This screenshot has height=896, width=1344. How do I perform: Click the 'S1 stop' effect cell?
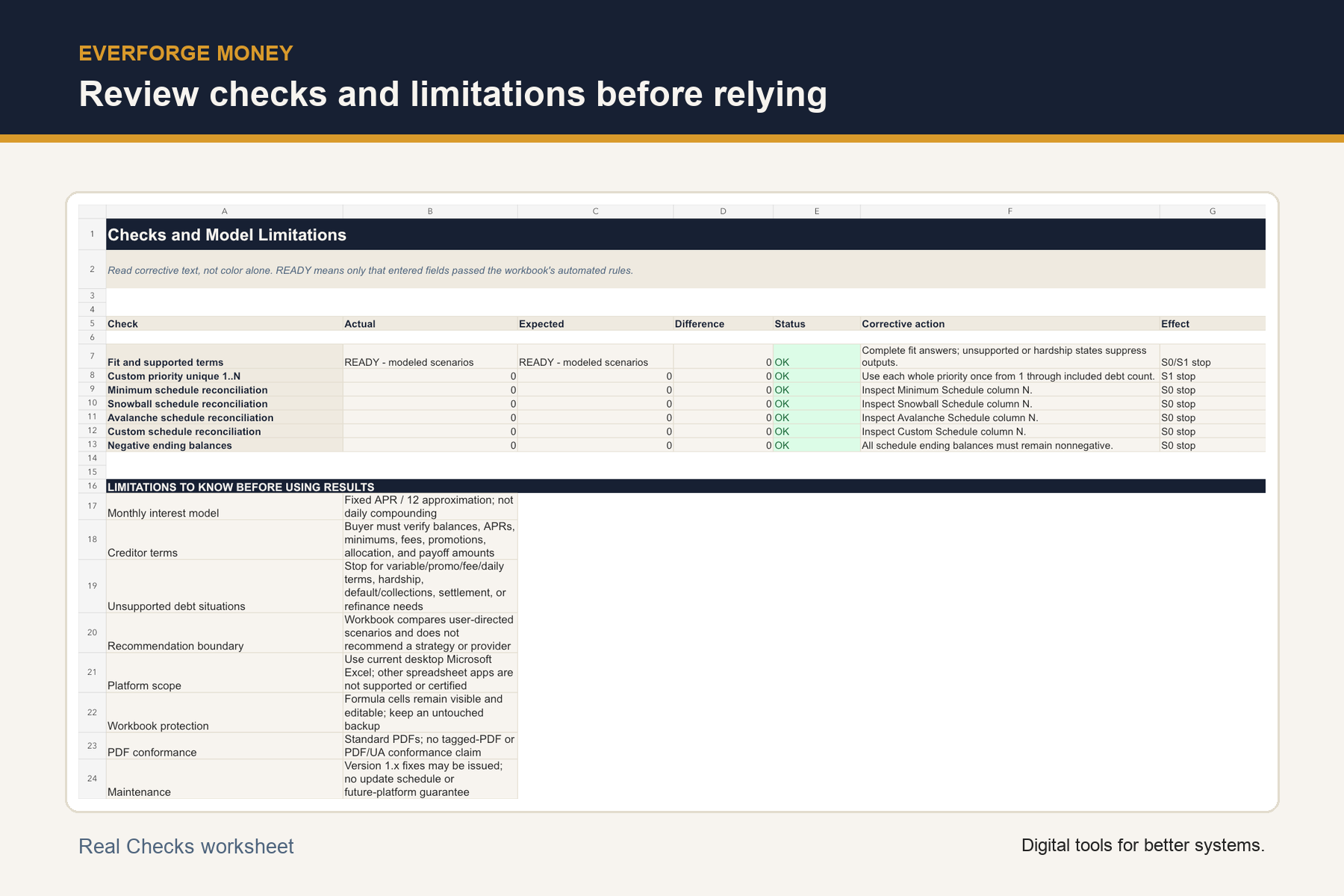(x=1213, y=376)
